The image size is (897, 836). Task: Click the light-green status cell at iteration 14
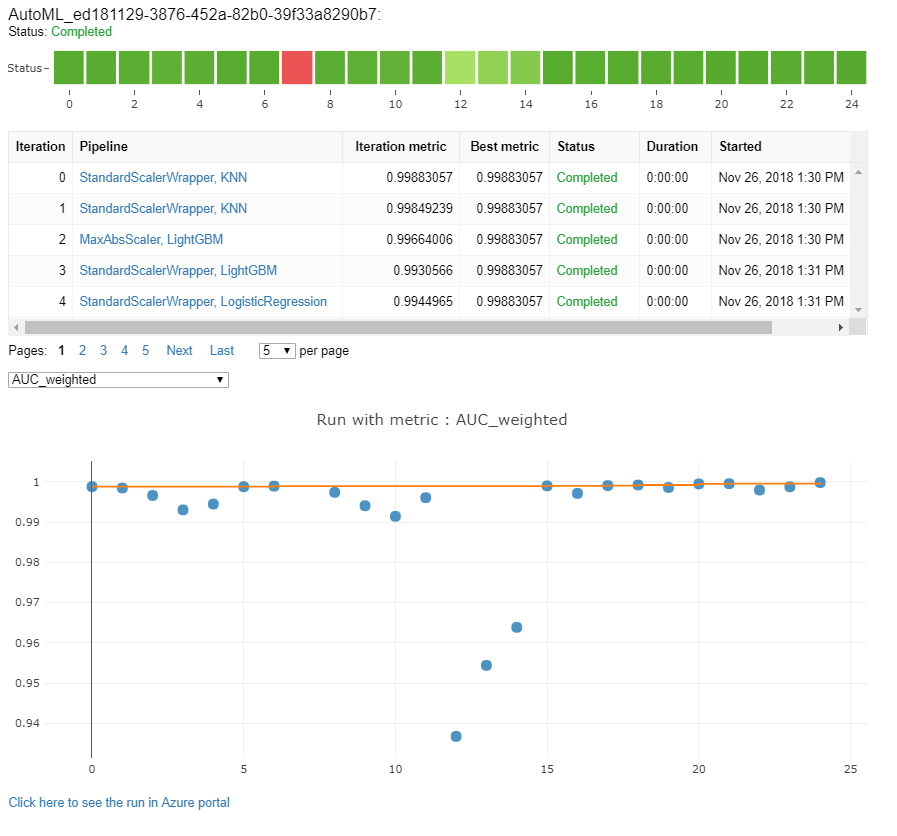point(525,67)
